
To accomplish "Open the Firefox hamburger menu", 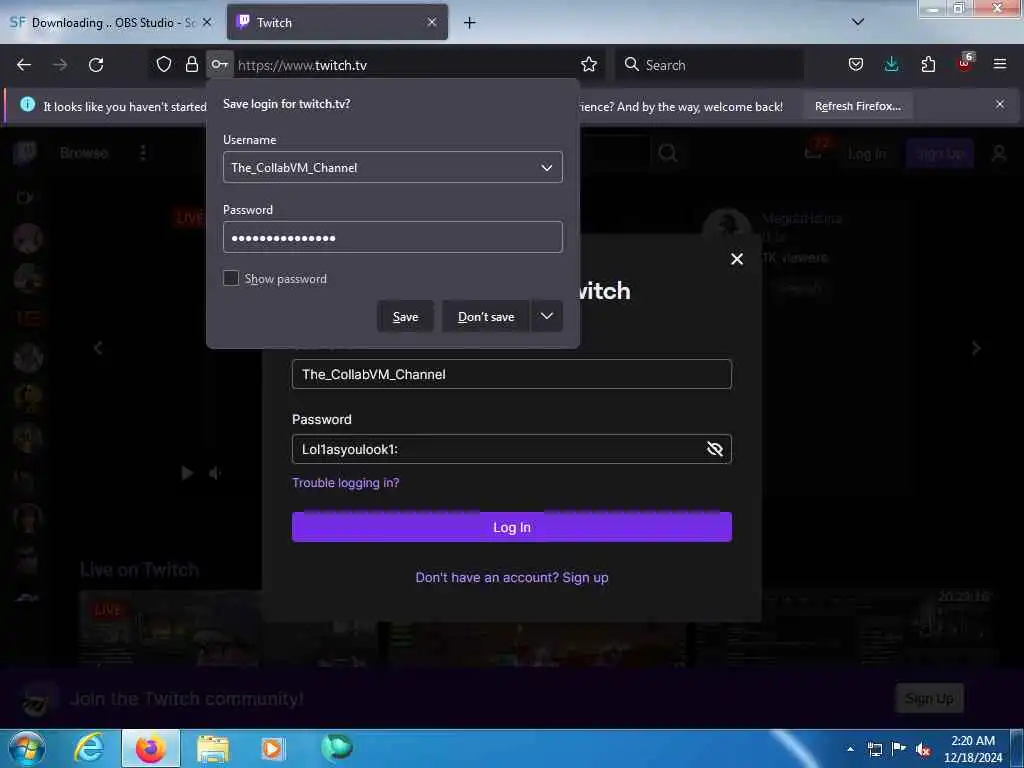I will tap(1000, 65).
